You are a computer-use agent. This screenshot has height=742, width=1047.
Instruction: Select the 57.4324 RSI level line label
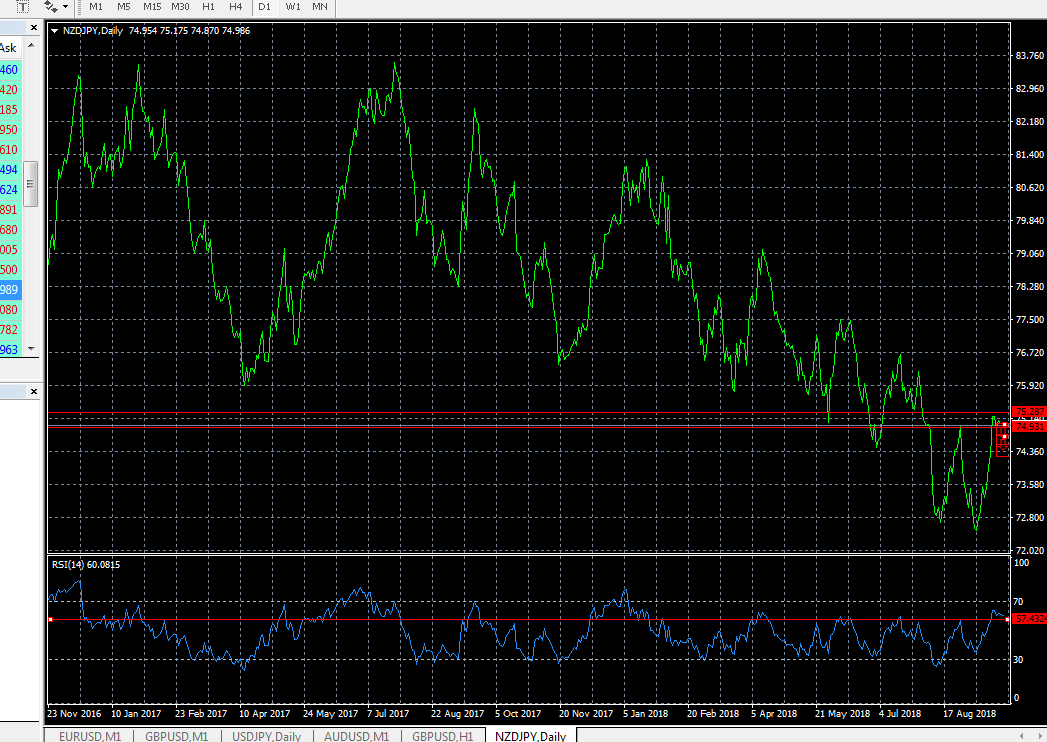click(1030, 619)
